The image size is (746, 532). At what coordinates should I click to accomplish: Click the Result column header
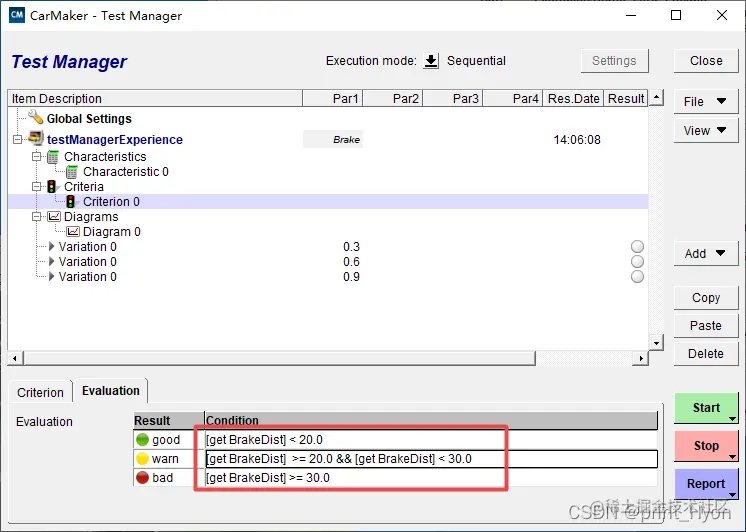click(626, 99)
